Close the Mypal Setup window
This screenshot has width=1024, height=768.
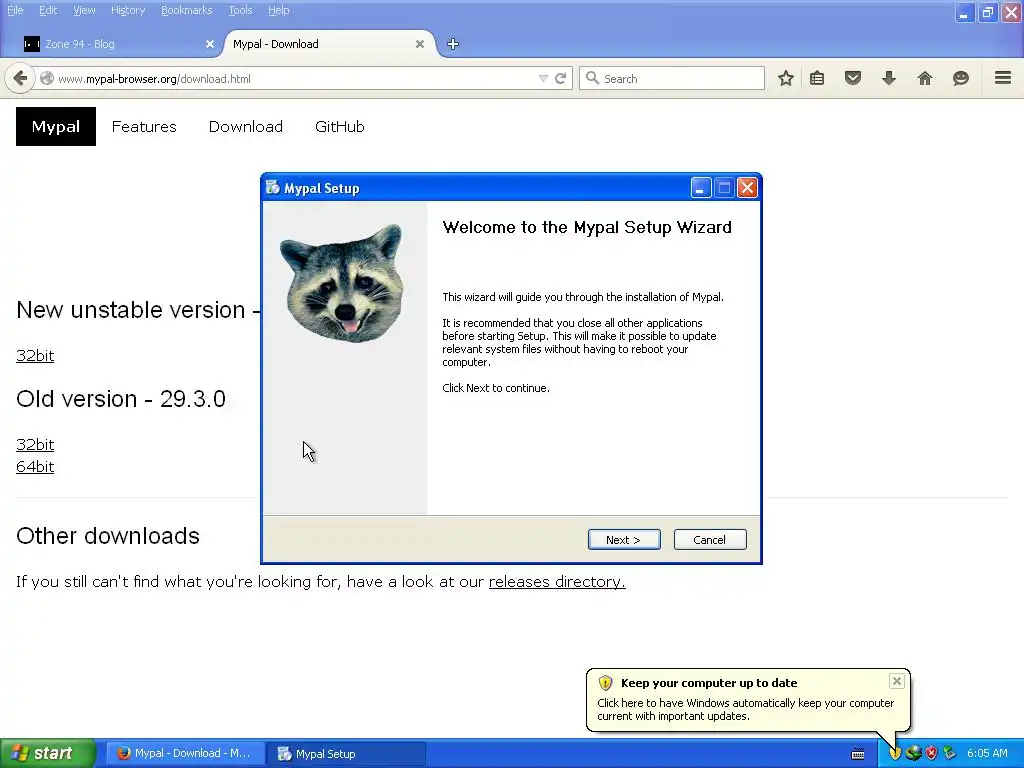pyautogui.click(x=747, y=188)
